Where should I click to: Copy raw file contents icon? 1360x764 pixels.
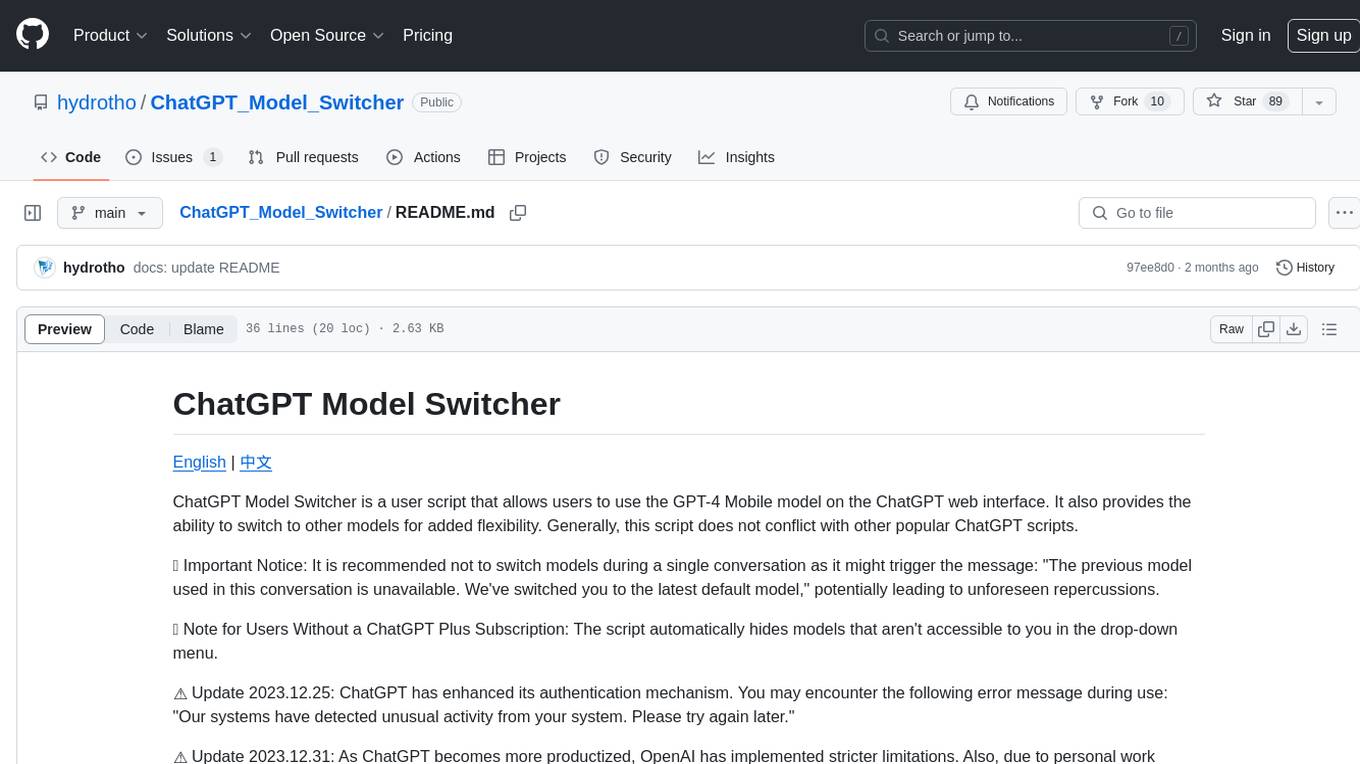click(1266, 329)
